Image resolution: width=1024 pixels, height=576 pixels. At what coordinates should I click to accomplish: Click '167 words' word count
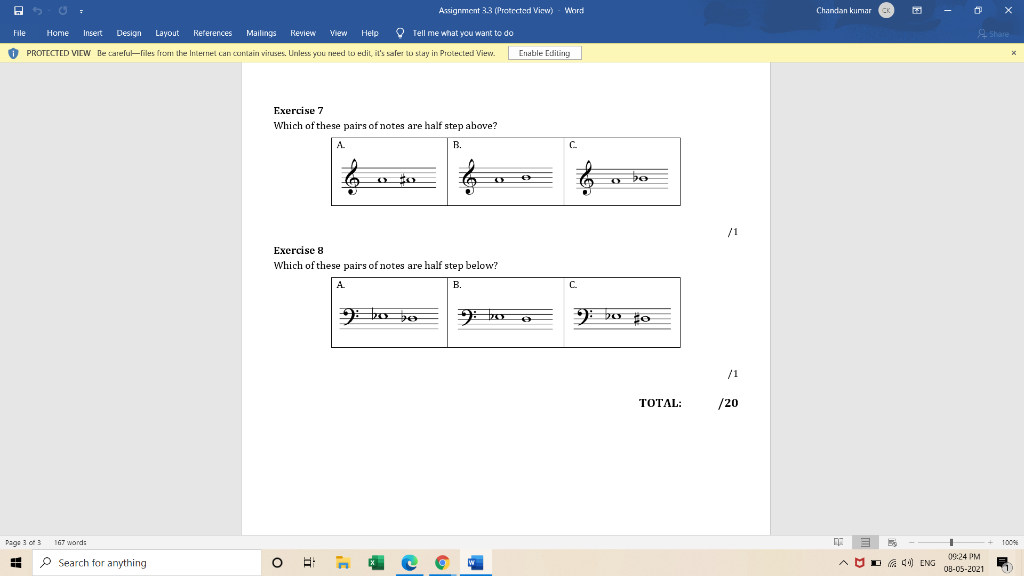(x=70, y=543)
